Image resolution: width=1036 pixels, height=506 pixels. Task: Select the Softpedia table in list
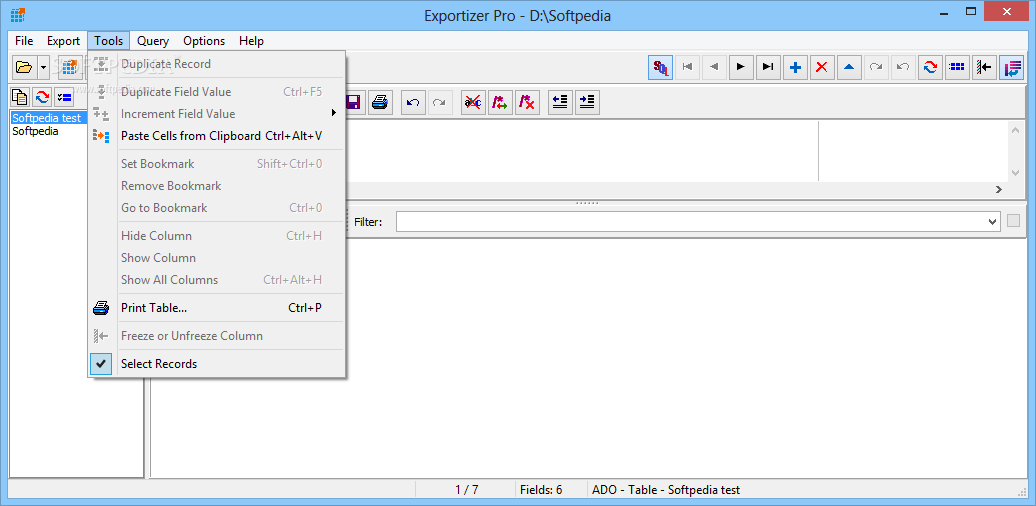35,131
